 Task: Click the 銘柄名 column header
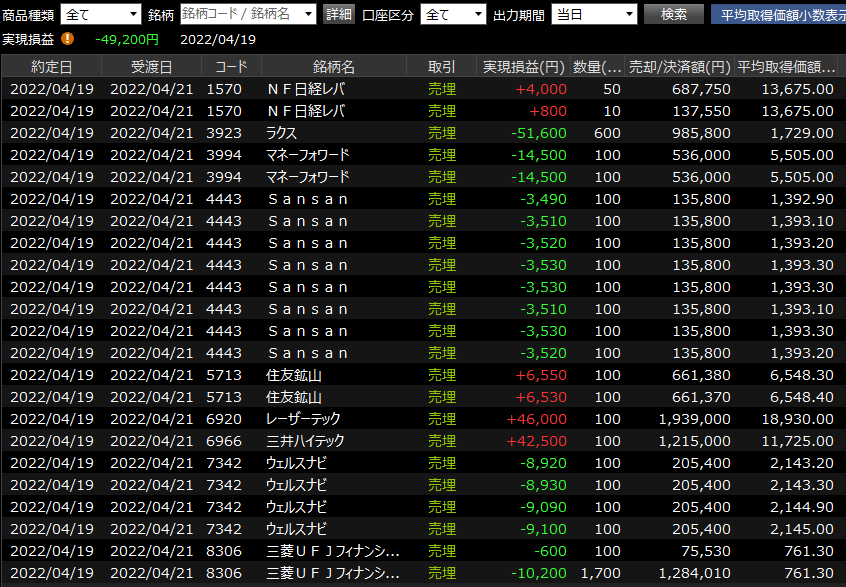(333, 67)
